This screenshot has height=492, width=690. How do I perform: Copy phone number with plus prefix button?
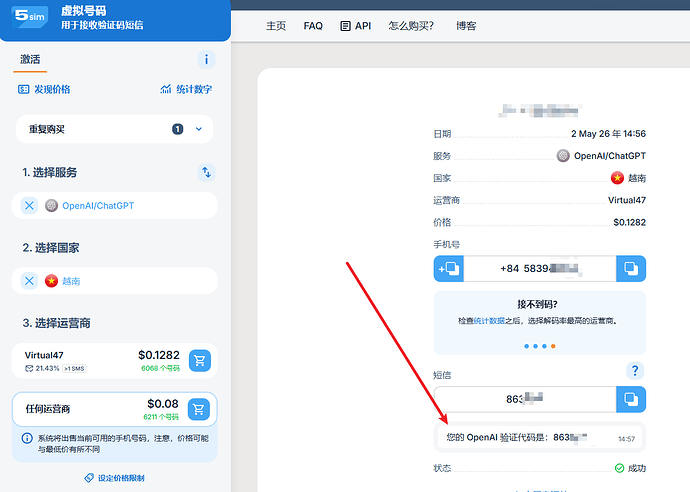click(x=448, y=268)
